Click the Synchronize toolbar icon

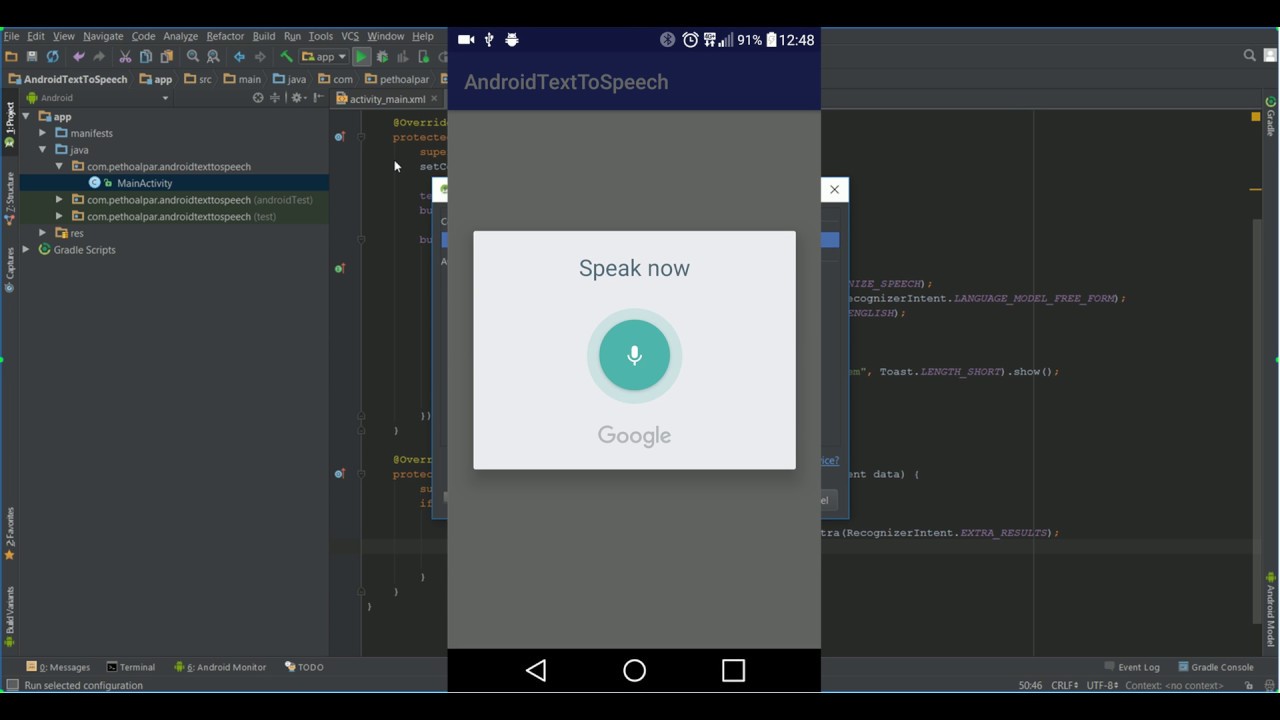[52, 57]
